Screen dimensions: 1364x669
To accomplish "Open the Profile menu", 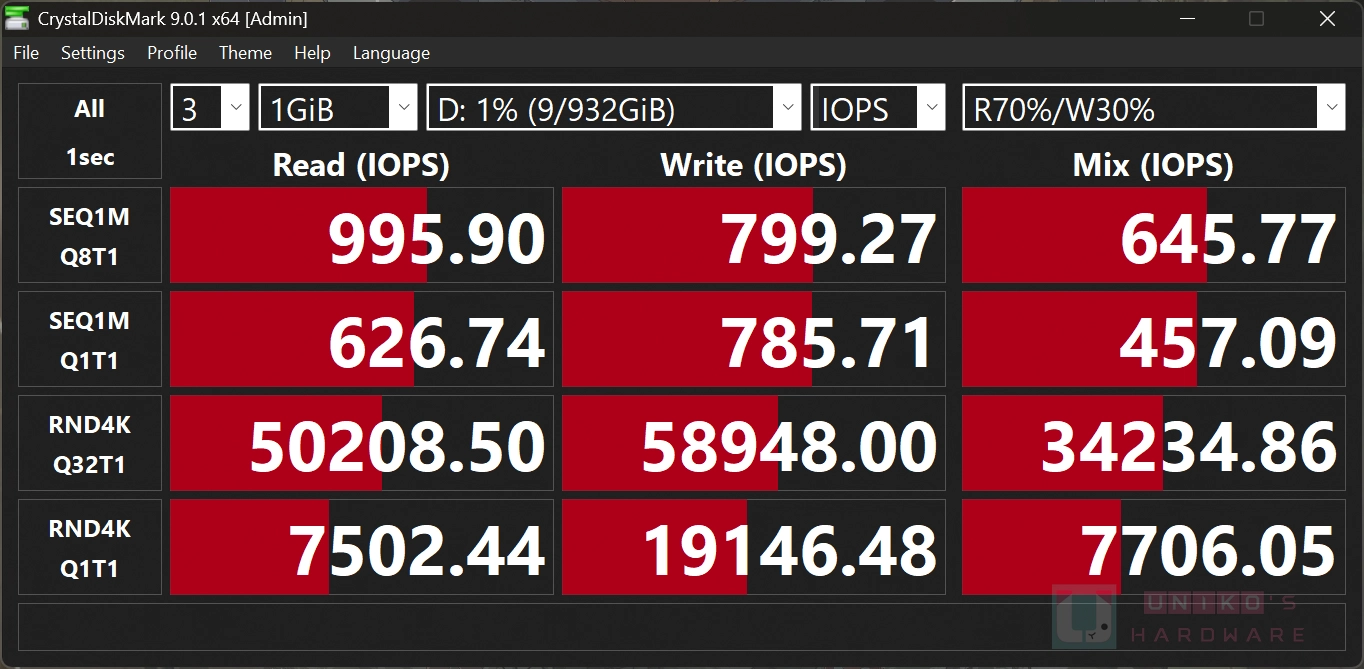I will [x=172, y=53].
